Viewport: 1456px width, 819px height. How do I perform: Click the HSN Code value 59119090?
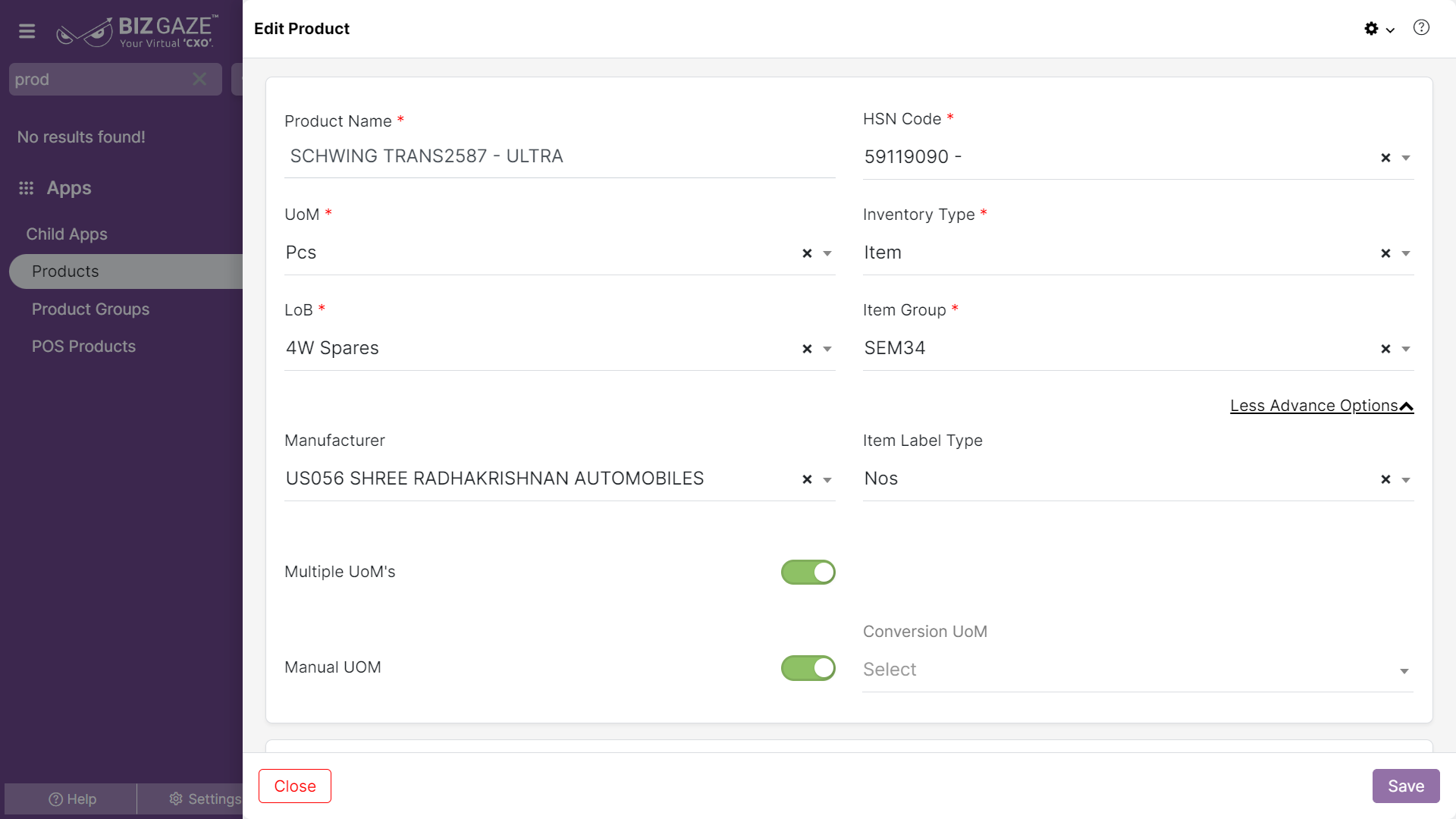pyautogui.click(x=913, y=157)
